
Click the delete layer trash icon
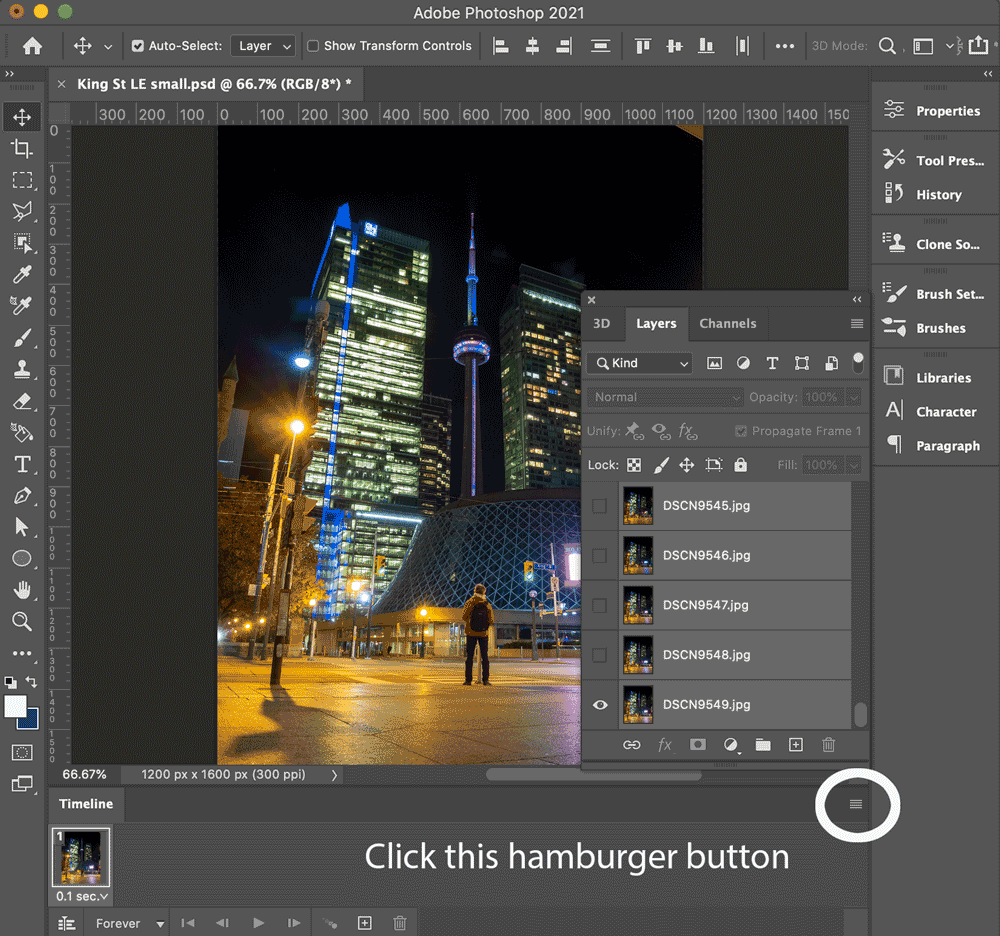point(828,745)
